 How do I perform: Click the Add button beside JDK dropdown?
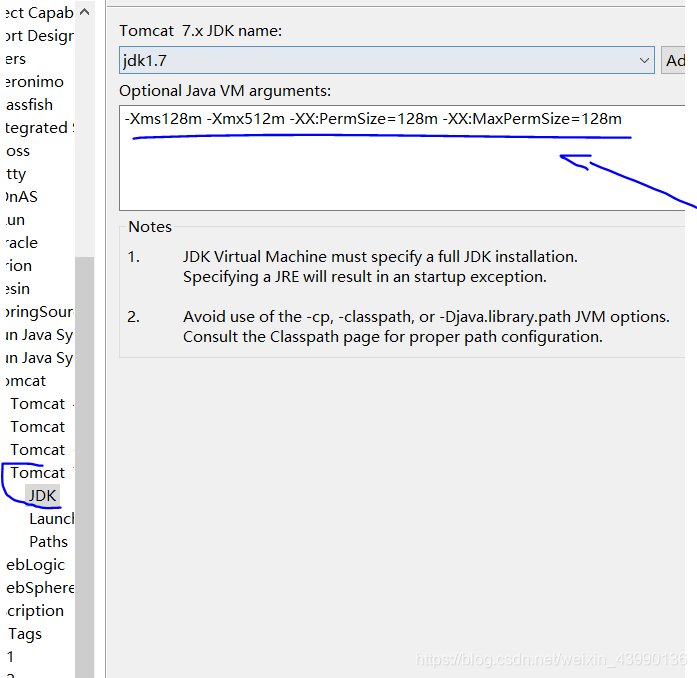click(673, 60)
